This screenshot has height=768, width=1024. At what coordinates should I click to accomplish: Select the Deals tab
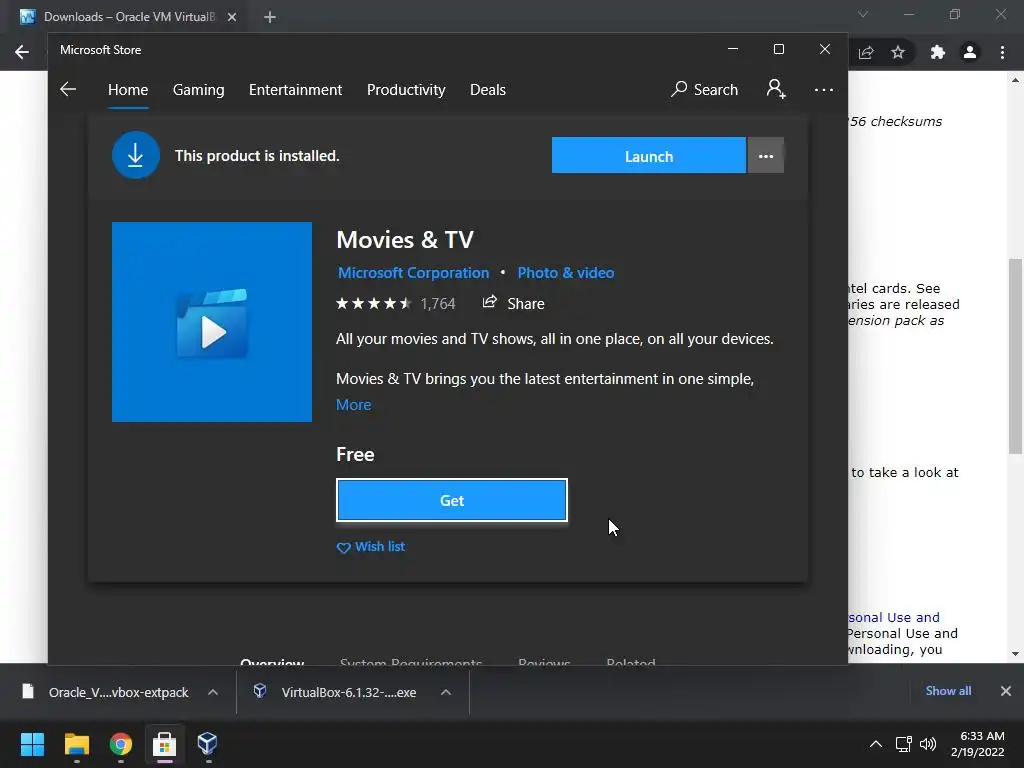pos(488,89)
